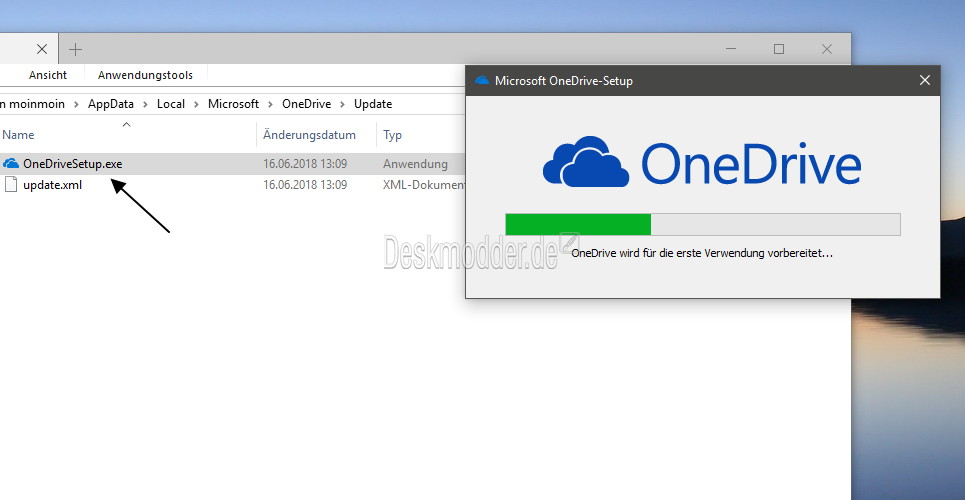This screenshot has height=500, width=965.
Task: Minimize the Explorer window
Action: pos(731,49)
